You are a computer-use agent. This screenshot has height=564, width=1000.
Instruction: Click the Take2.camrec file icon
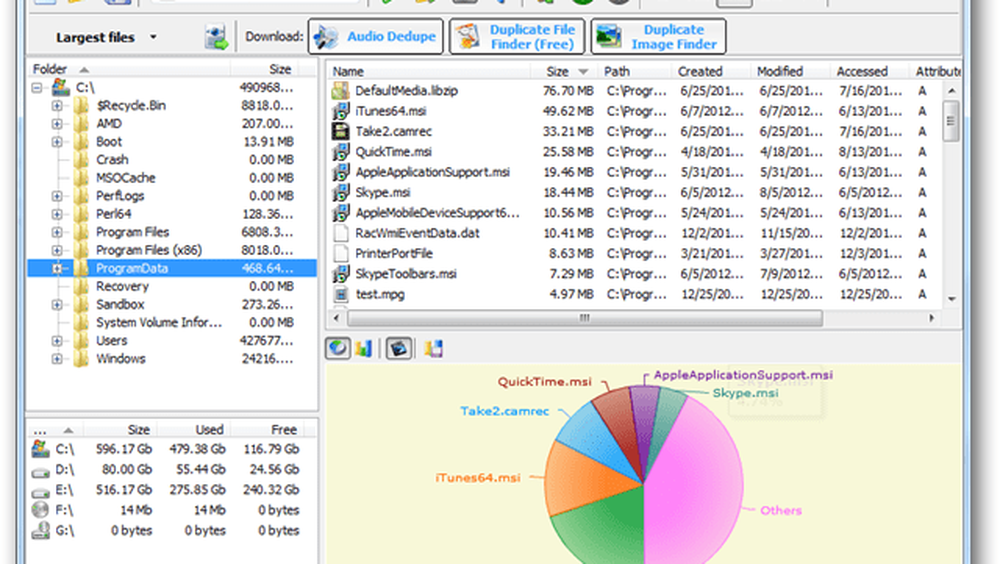click(x=340, y=130)
